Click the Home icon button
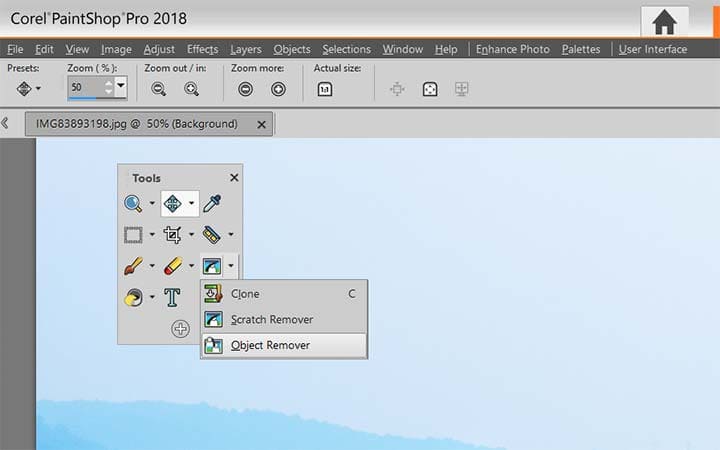The image size is (720, 450). (x=664, y=22)
